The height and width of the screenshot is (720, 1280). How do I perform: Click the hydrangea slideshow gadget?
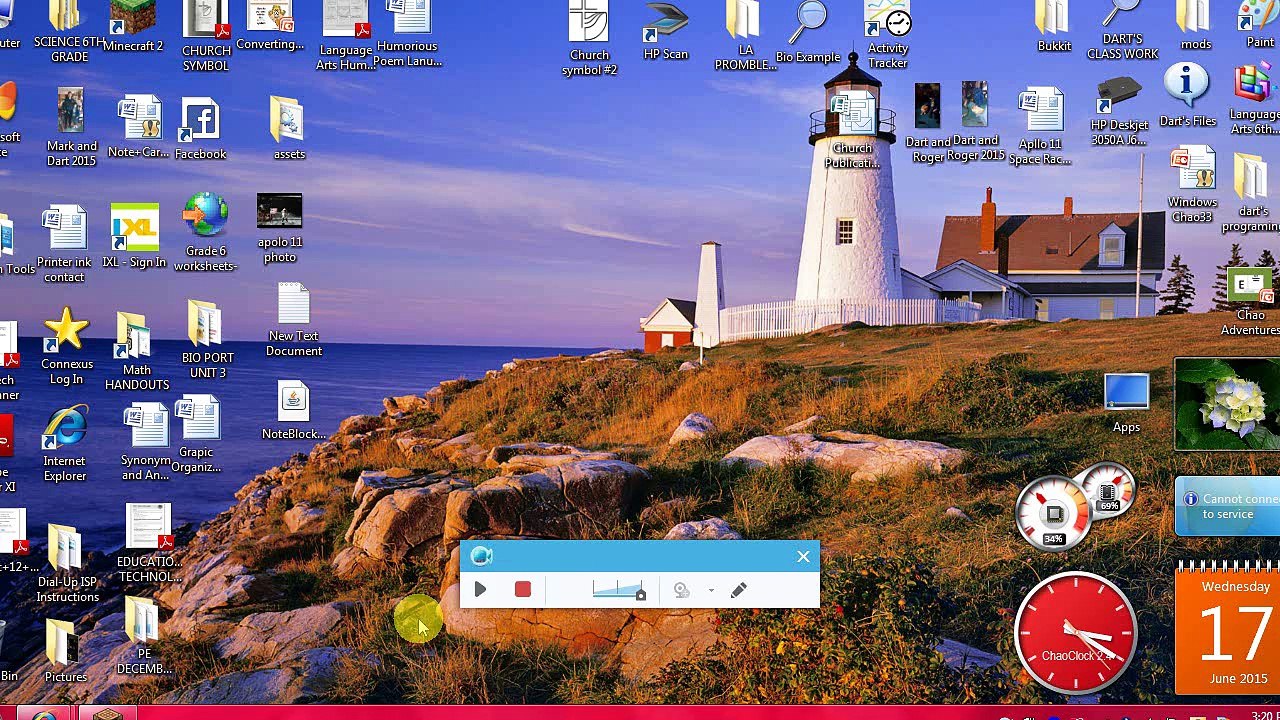[1227, 404]
